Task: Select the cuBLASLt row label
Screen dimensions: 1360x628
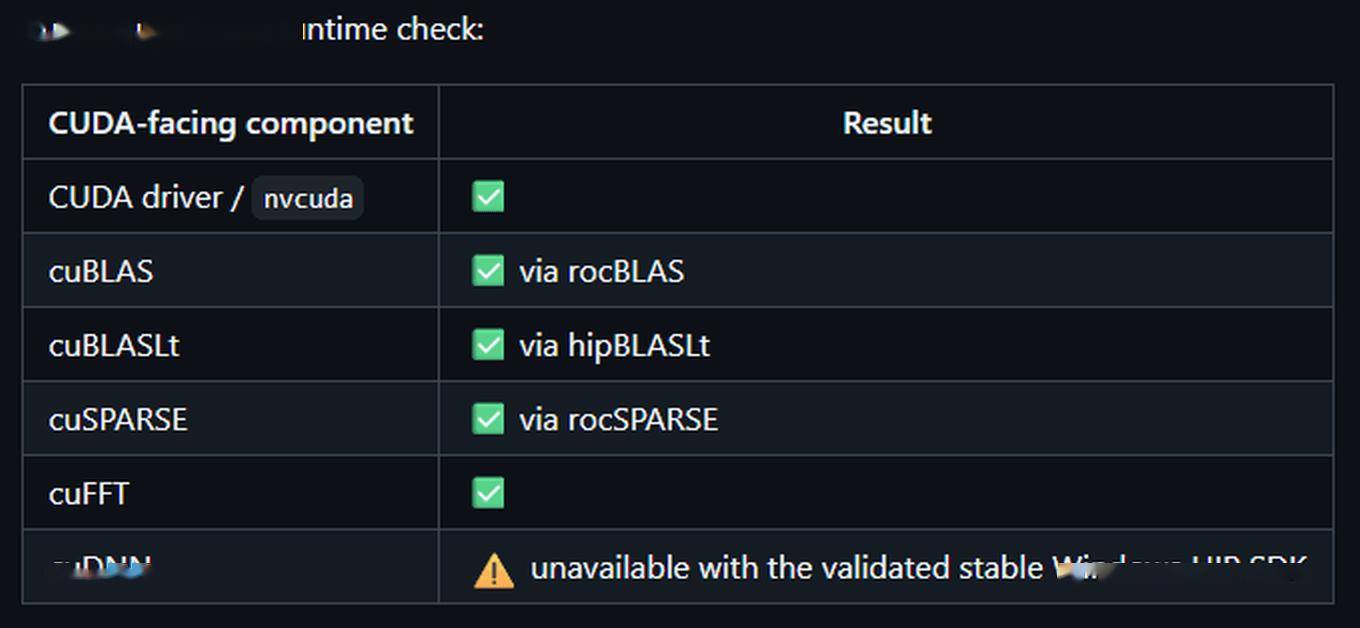Action: 114,345
